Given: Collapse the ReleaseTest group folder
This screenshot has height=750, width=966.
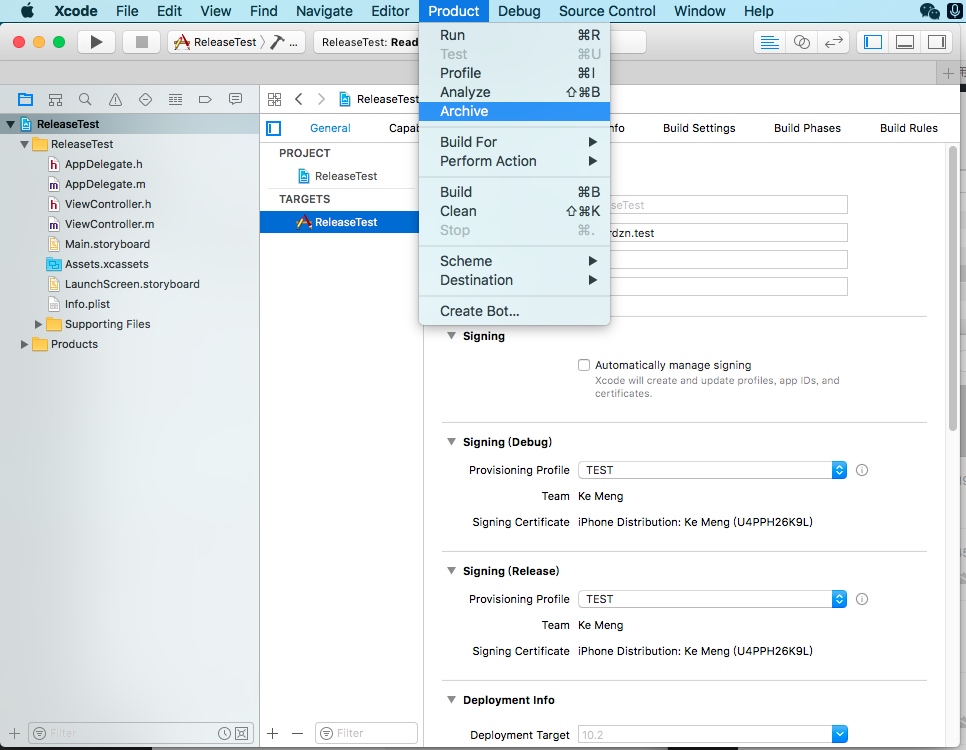Looking at the screenshot, I should [24, 144].
